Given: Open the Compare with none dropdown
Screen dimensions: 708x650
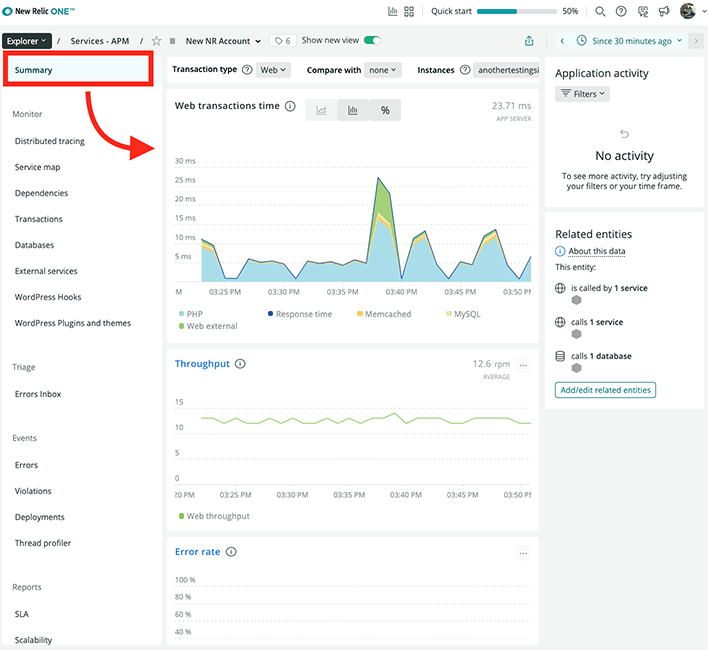Looking at the screenshot, I should [383, 70].
